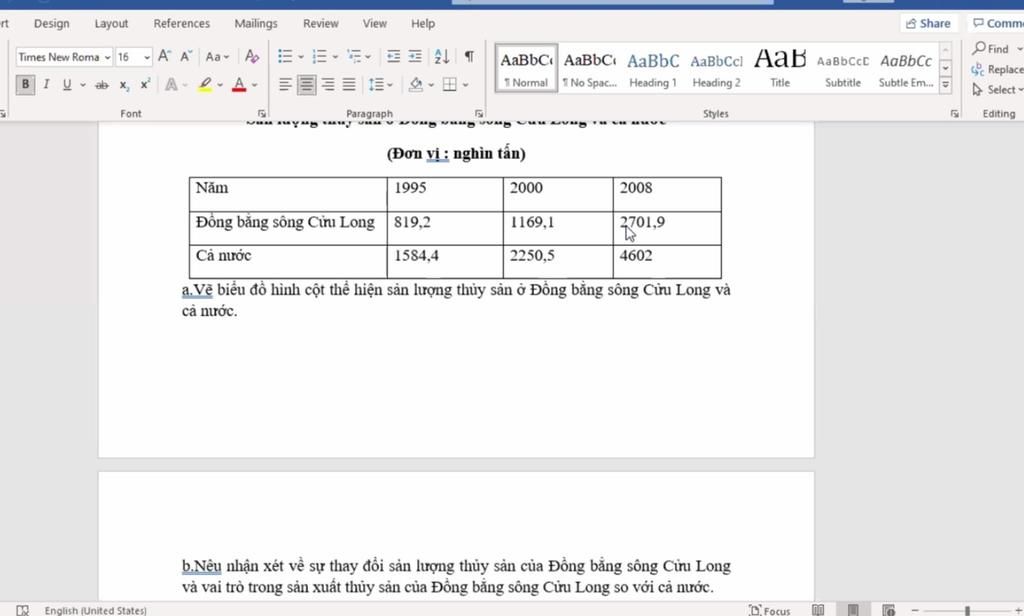
Task: Expand the underline style dropdown arrow
Action: pyautogui.click(x=83, y=85)
